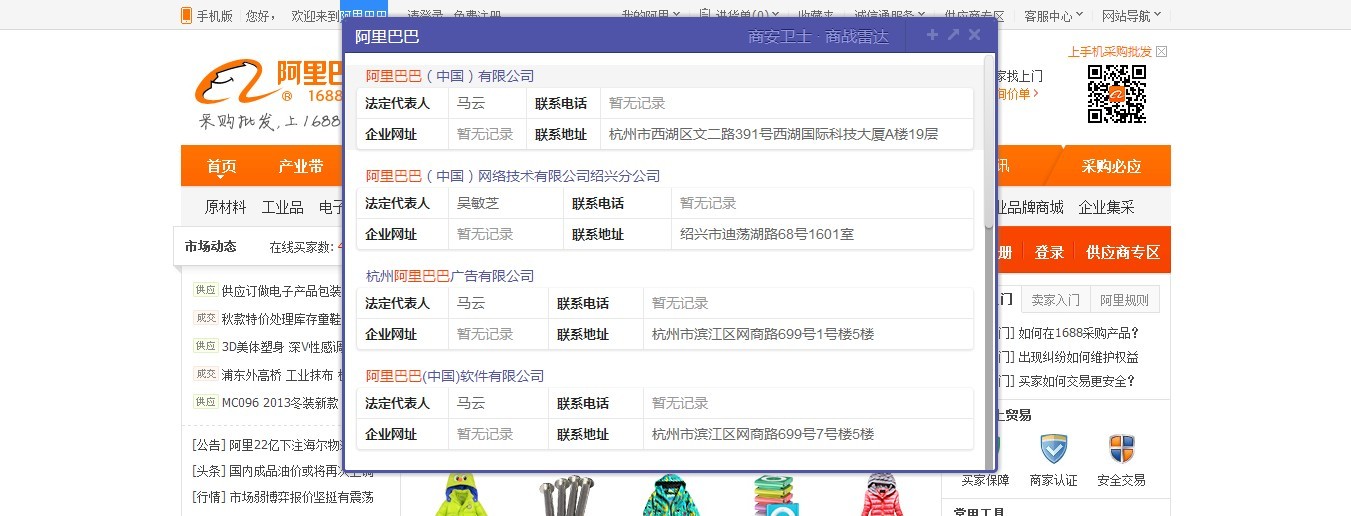Viewport: 1351px width, 516px height.
Task: Open the MC096 2013冬装新款 listing
Action: [282, 403]
